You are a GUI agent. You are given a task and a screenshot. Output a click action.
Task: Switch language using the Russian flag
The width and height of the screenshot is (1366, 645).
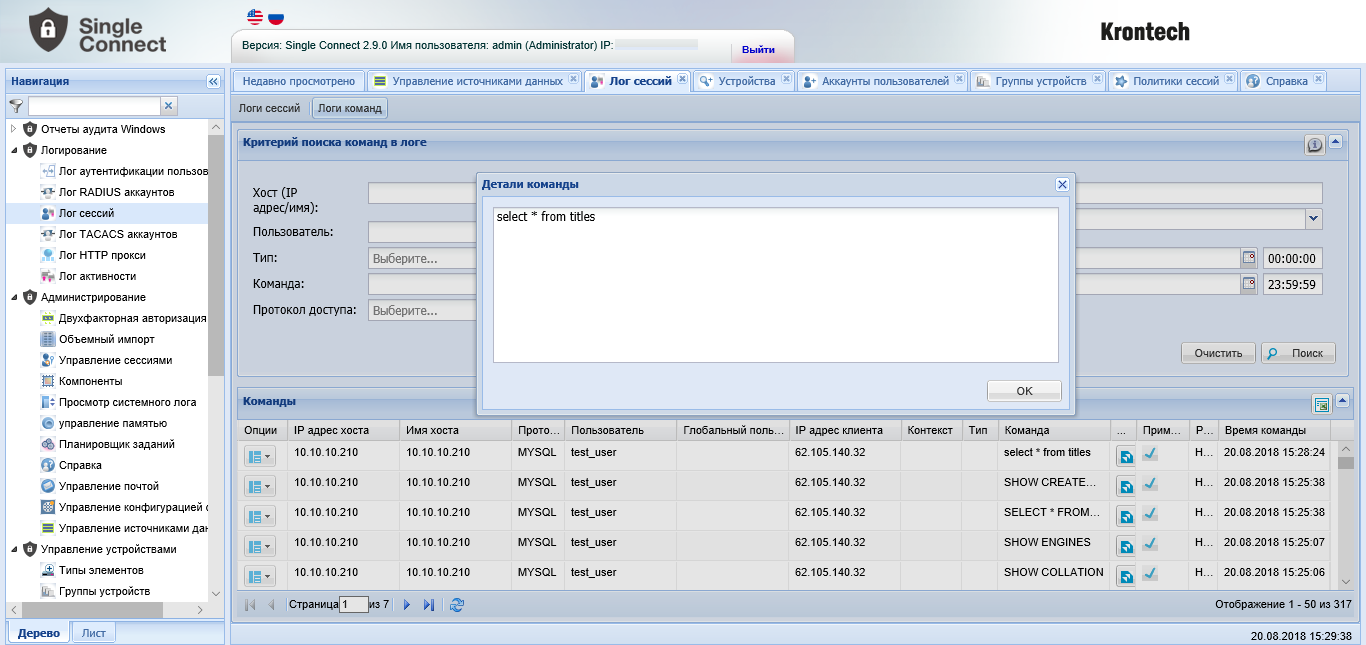tap(276, 17)
